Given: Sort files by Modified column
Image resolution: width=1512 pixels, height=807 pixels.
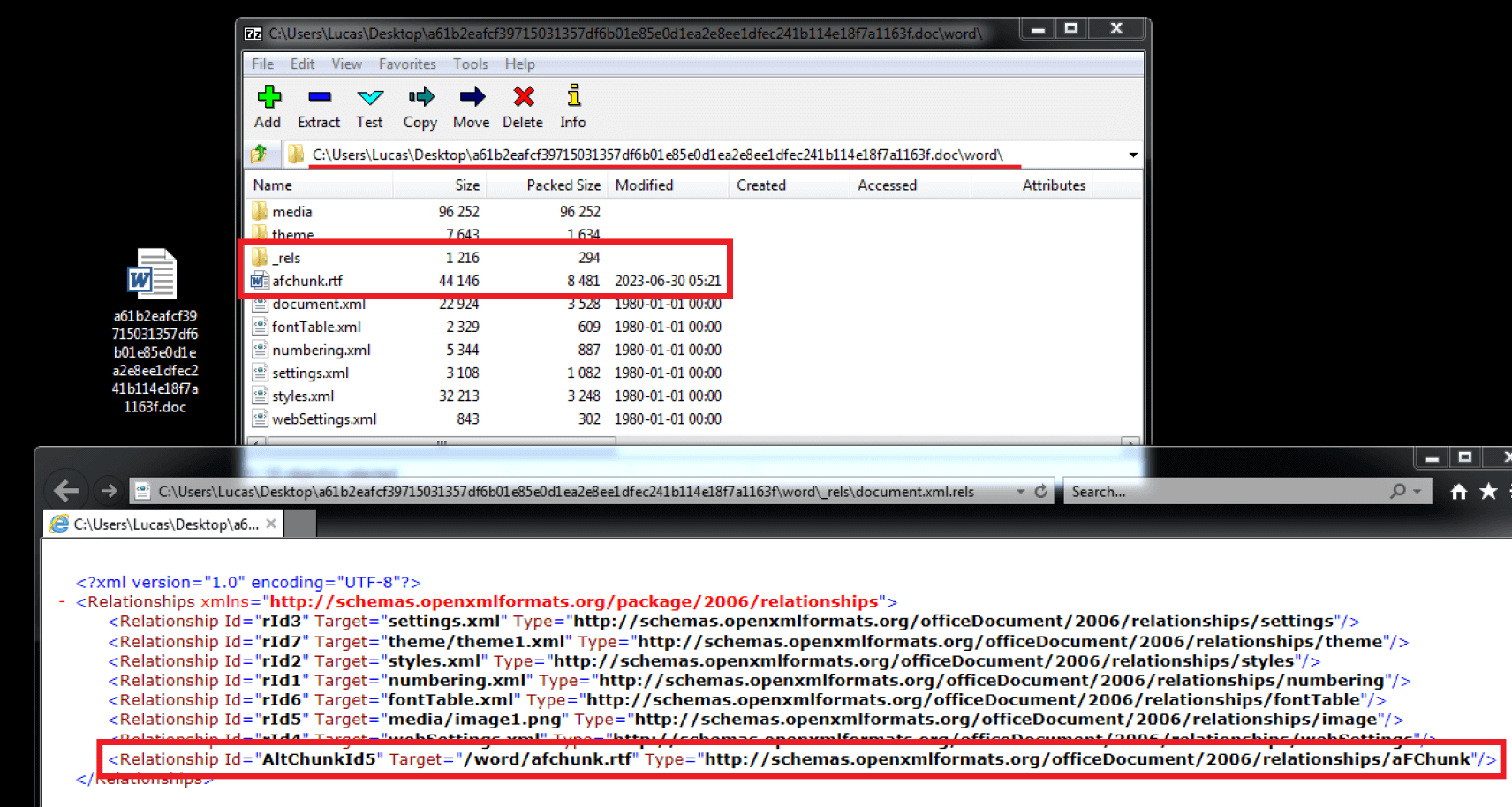Looking at the screenshot, I should tap(644, 185).
